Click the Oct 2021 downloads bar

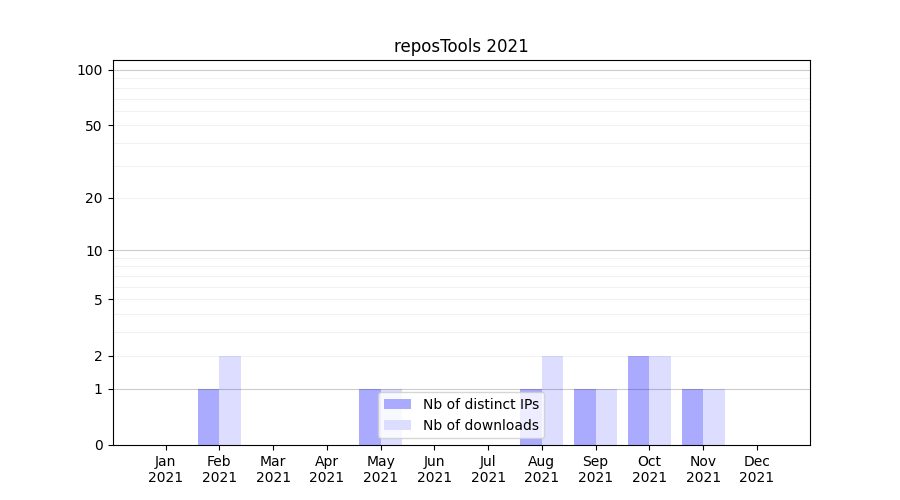[x=660, y=400]
